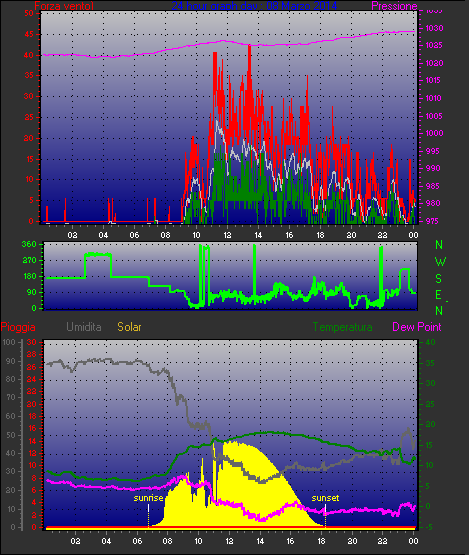Click the 40 value on temperature axis

(x=430, y=342)
